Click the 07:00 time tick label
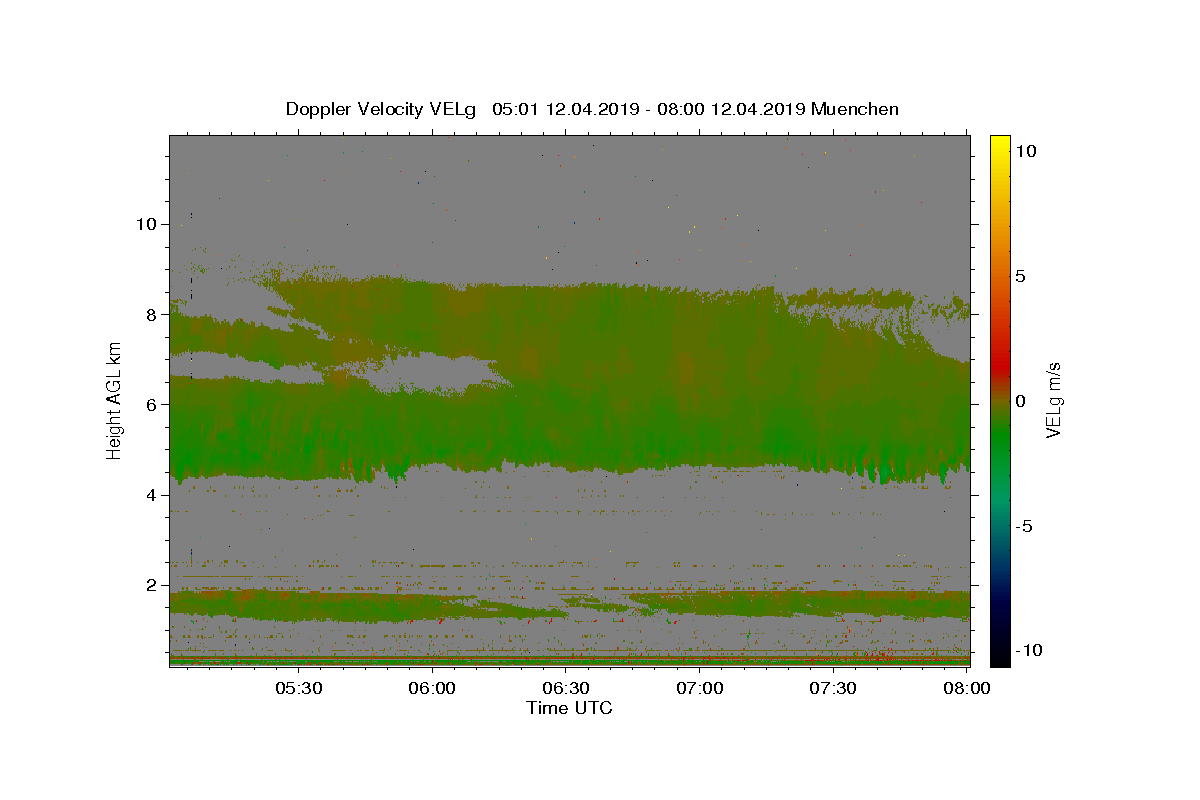Image resolution: width=1200 pixels, height=800 pixels. (x=699, y=688)
